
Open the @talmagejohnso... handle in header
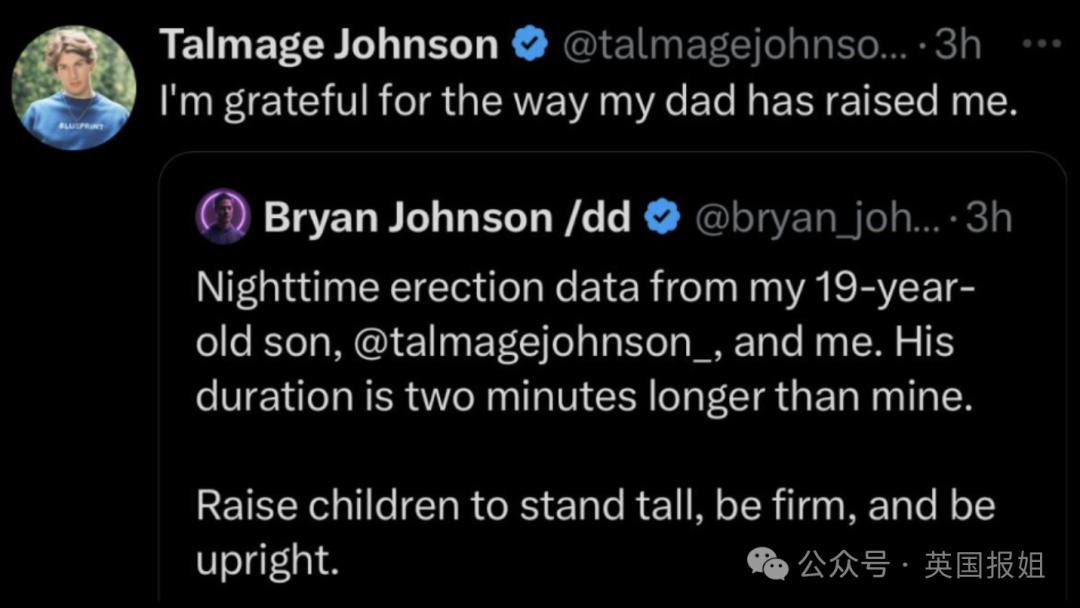[734, 45]
